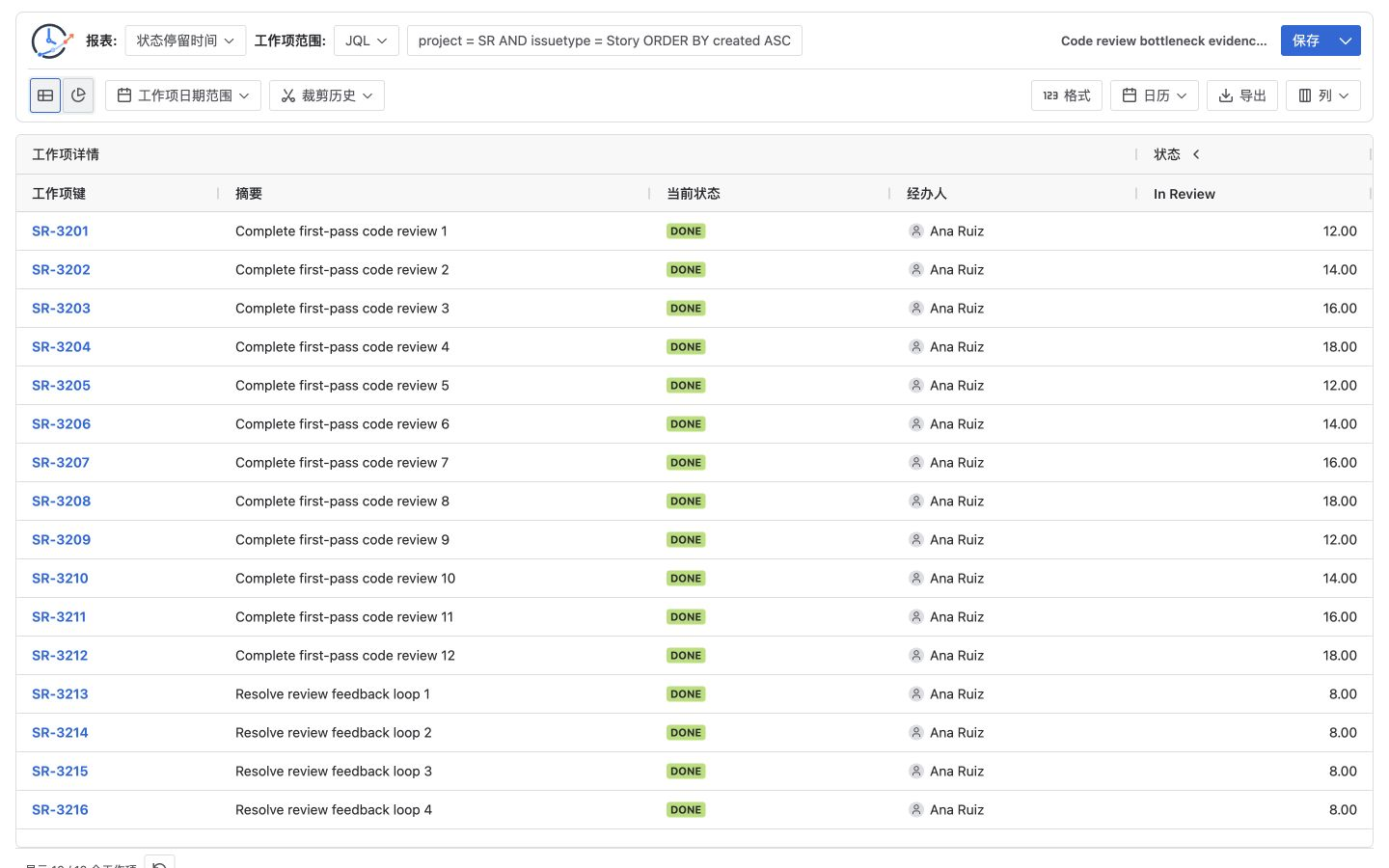
Task: Open issue SR-3213
Action: [60, 694]
